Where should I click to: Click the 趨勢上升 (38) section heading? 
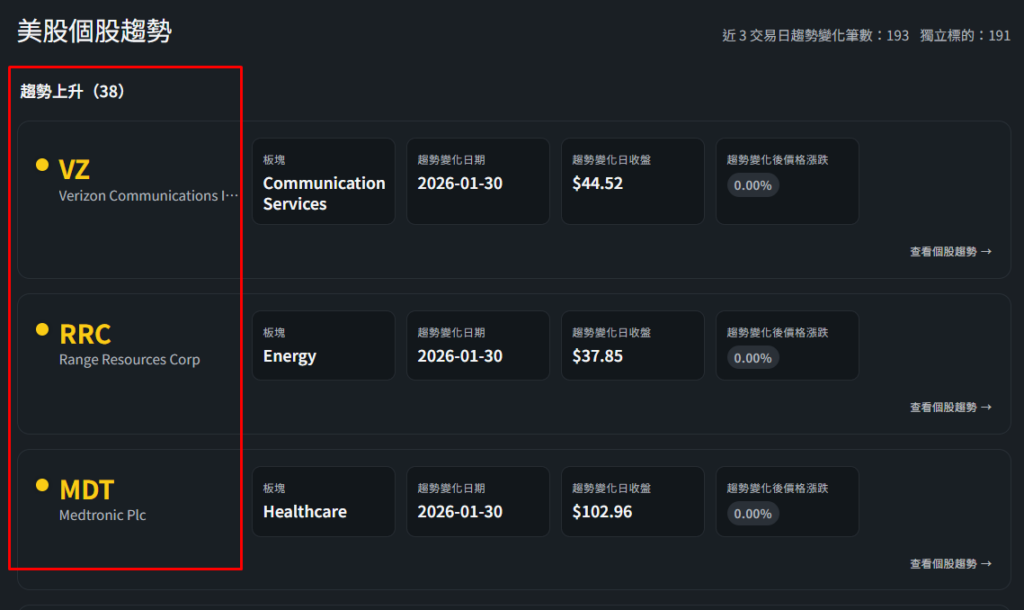pyautogui.click(x=72, y=92)
